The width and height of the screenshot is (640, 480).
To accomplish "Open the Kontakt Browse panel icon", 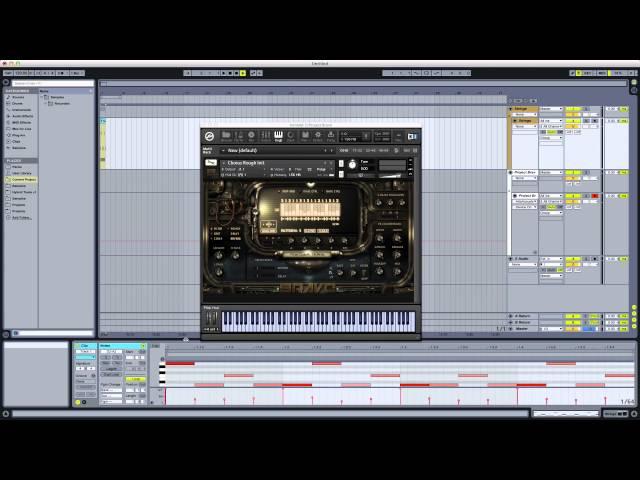I will (x=226, y=136).
